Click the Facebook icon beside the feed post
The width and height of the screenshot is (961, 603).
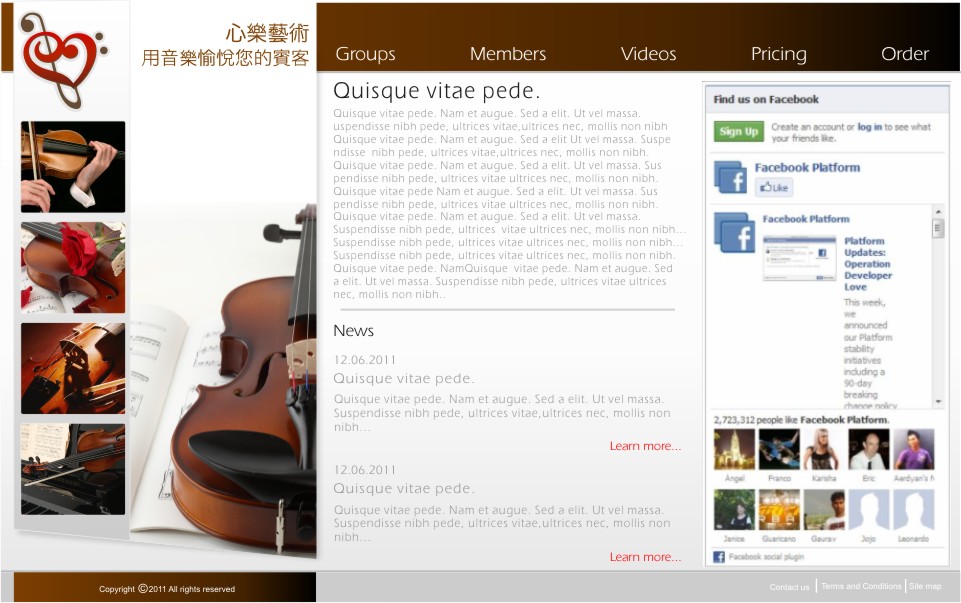pos(734,233)
